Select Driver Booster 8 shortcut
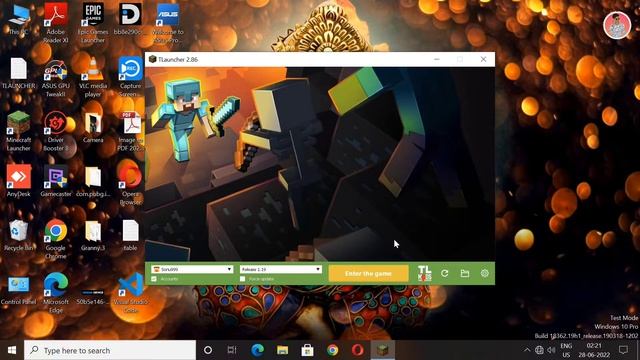Image resolution: width=640 pixels, height=360 pixels. pyautogui.click(x=56, y=131)
